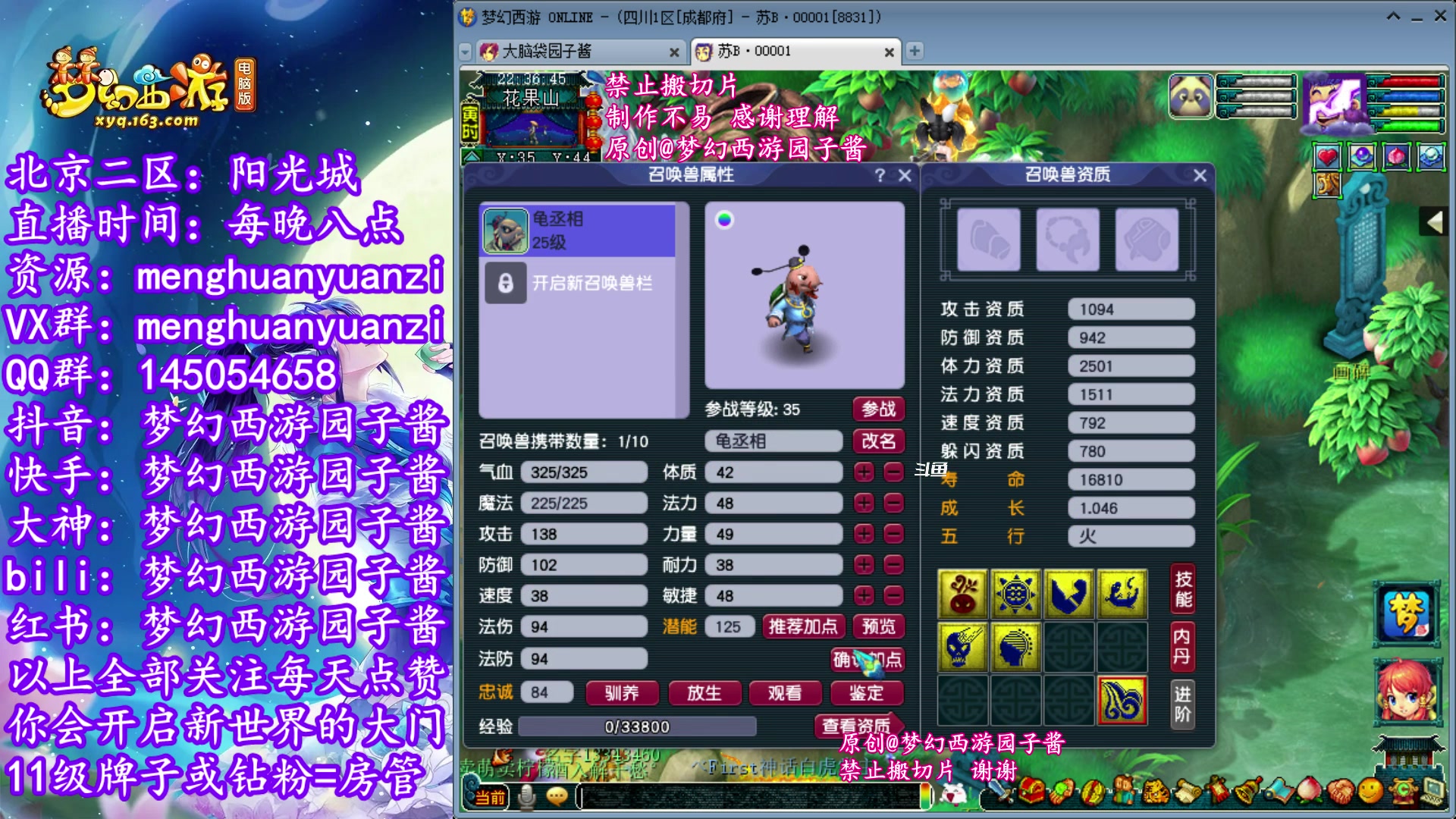
Task: Open the help question mark in 召唤兽属性
Action: (880, 175)
